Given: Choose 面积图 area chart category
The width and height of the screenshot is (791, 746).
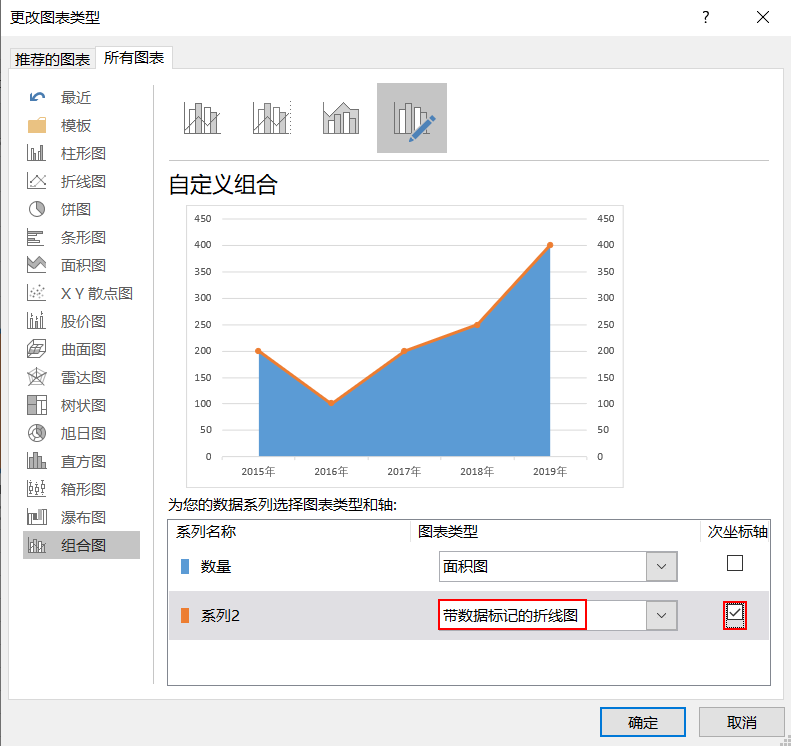Looking at the screenshot, I should 81,265.
